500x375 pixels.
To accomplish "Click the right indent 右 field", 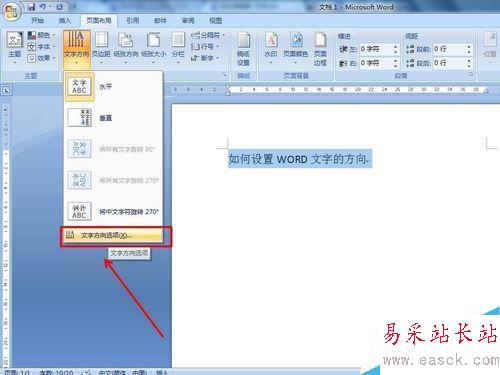I will click(375, 63).
